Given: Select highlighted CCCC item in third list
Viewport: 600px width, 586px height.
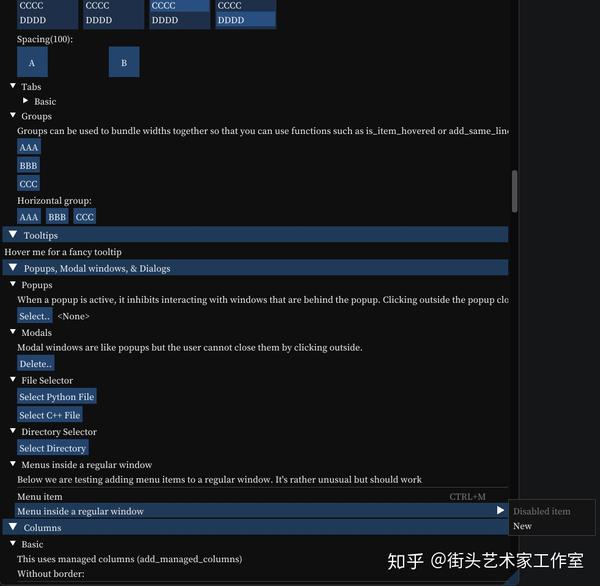Looking at the screenshot, I should click(x=179, y=5).
